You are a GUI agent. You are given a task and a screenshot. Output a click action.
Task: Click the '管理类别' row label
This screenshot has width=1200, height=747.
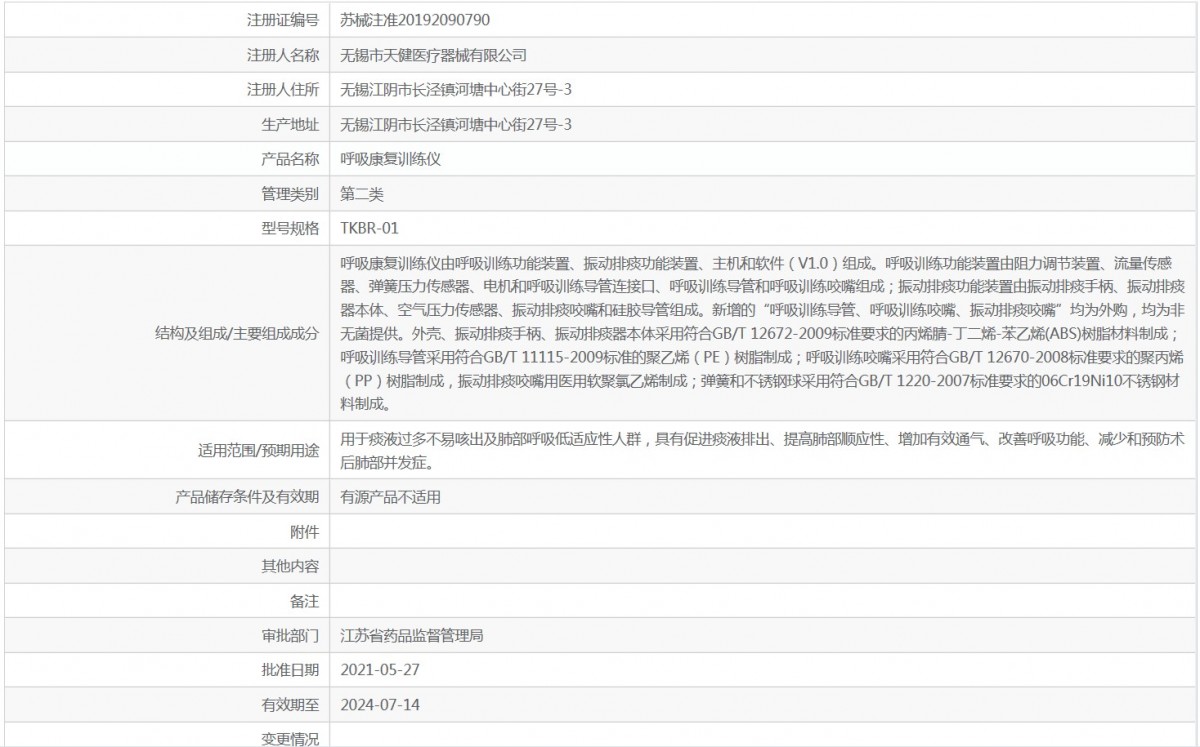pyautogui.click(x=290, y=194)
